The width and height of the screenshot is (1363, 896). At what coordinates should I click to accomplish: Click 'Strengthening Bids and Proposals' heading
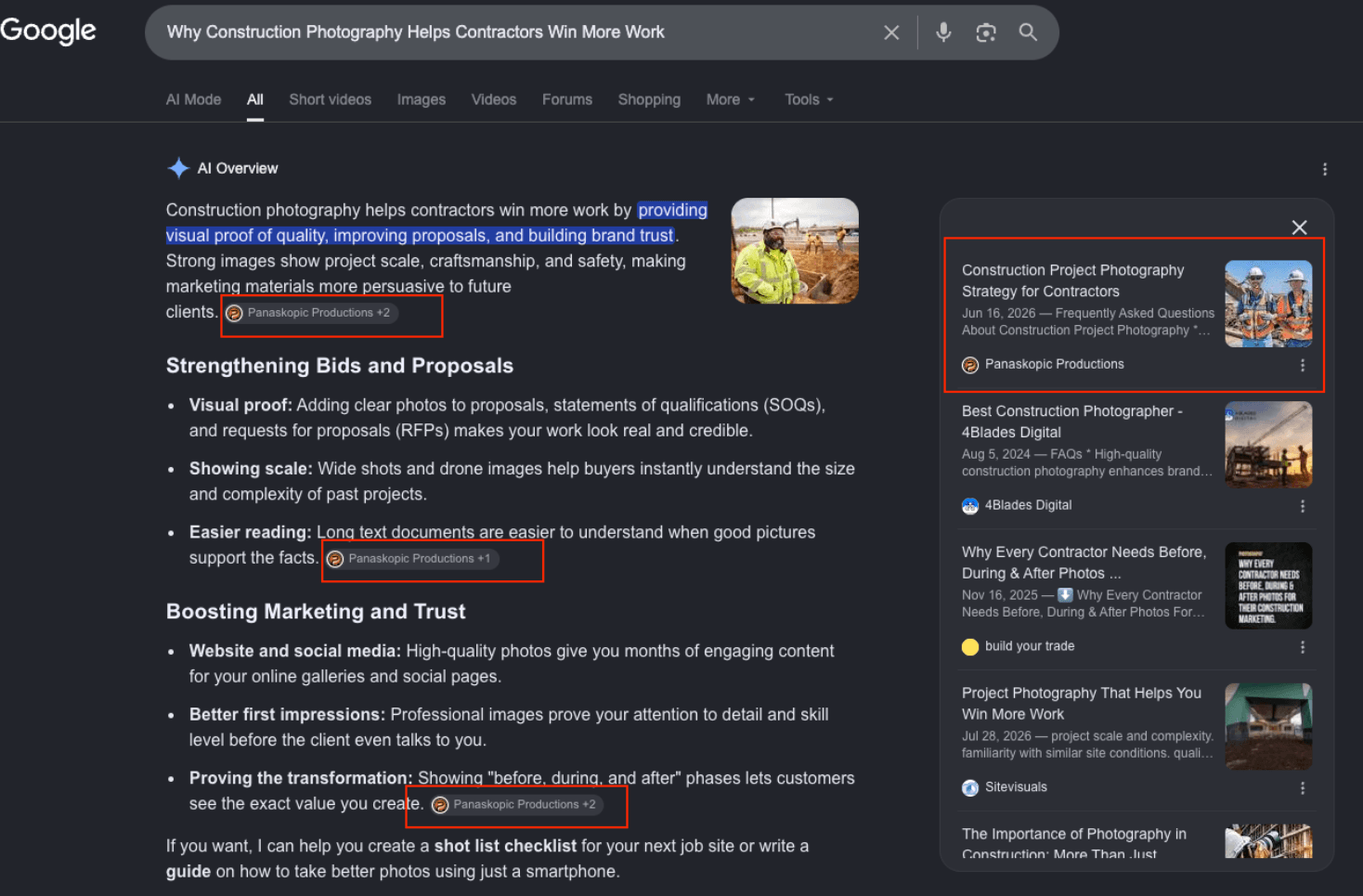pyautogui.click(x=340, y=366)
